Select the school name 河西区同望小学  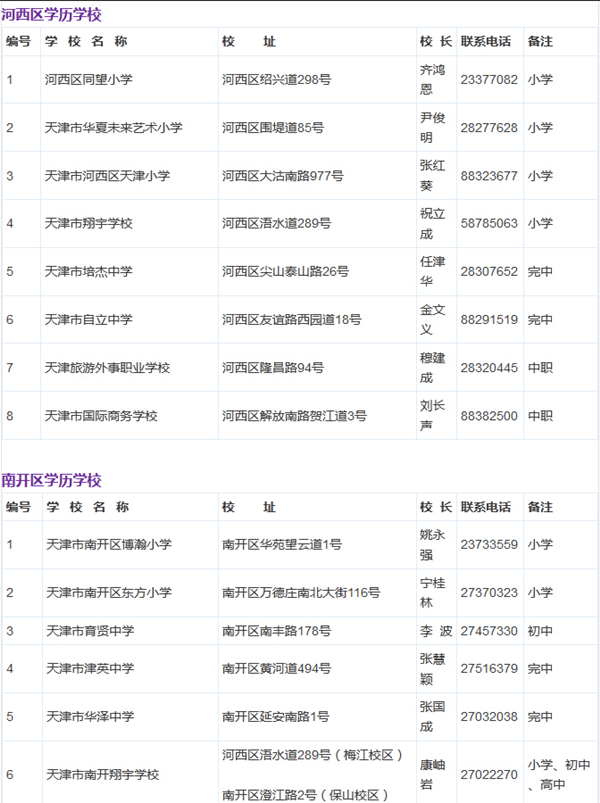pos(87,79)
